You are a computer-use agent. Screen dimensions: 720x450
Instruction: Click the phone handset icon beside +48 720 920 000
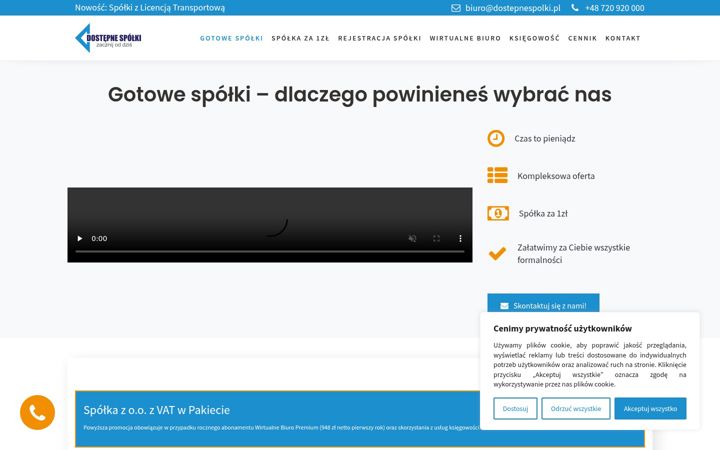574,8
